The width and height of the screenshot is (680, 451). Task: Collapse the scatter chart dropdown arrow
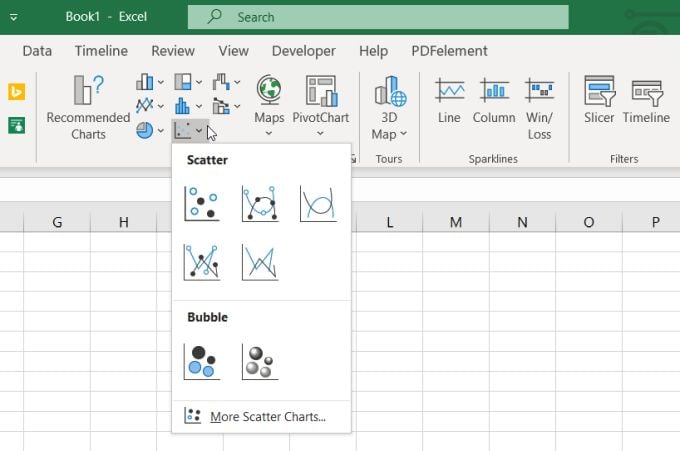point(199,131)
